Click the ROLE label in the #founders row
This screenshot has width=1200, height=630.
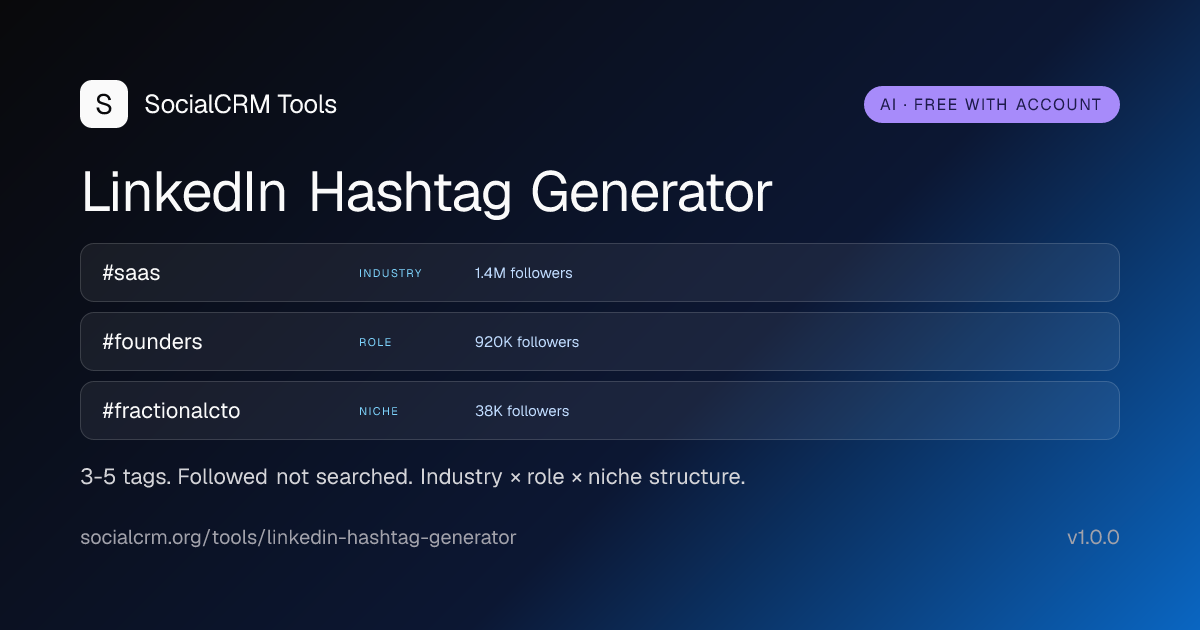tap(375, 342)
